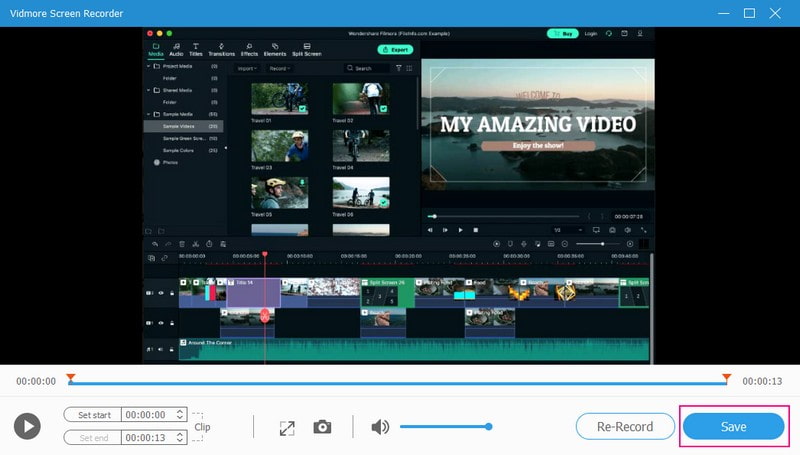800x455 pixels.
Task: Open the fullscreen preview with the expand icon
Action: (287, 427)
